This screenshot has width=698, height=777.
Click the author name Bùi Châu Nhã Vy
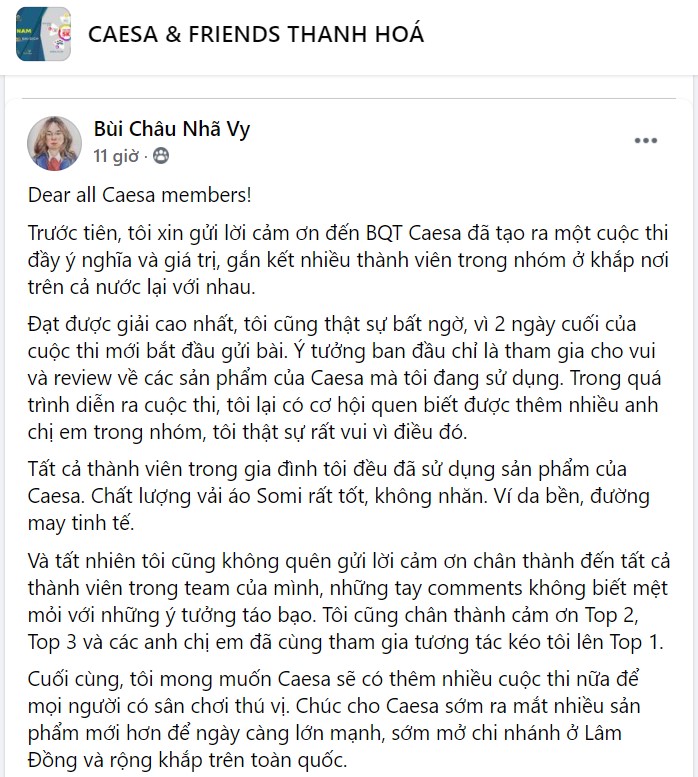(171, 129)
